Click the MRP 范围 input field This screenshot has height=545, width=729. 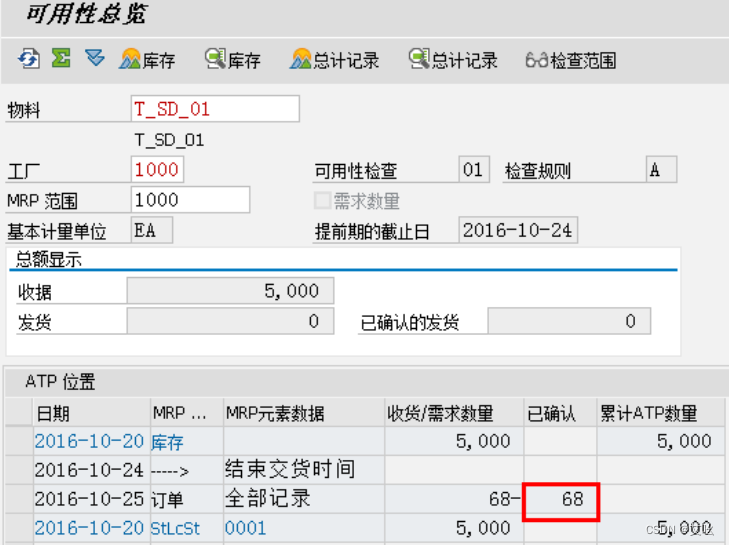(190, 200)
